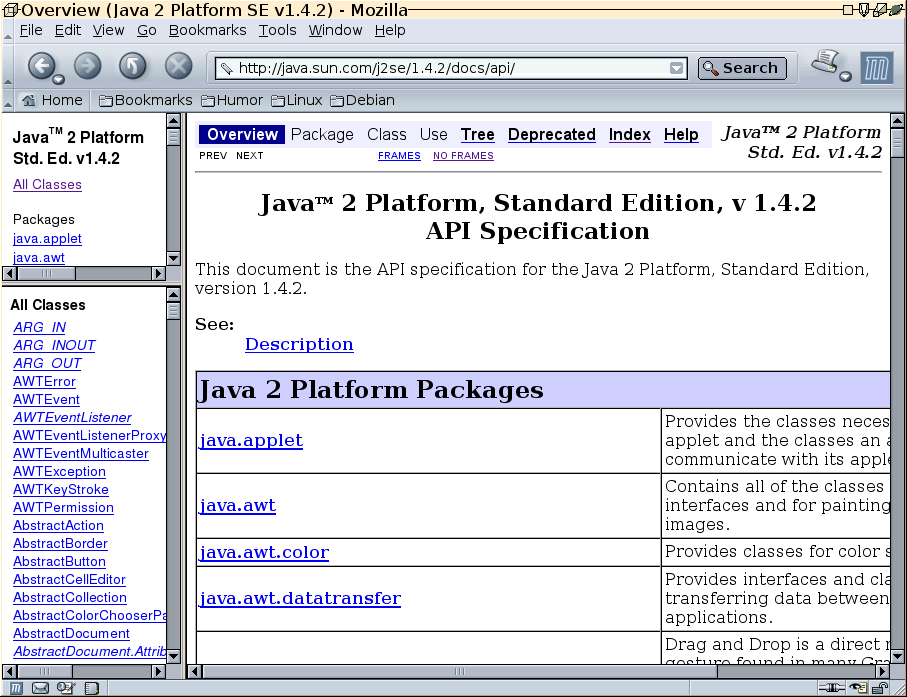The height and width of the screenshot is (697, 907).
Task: Open Mail & Newsgroups from status bar icon
Action: coord(40,688)
